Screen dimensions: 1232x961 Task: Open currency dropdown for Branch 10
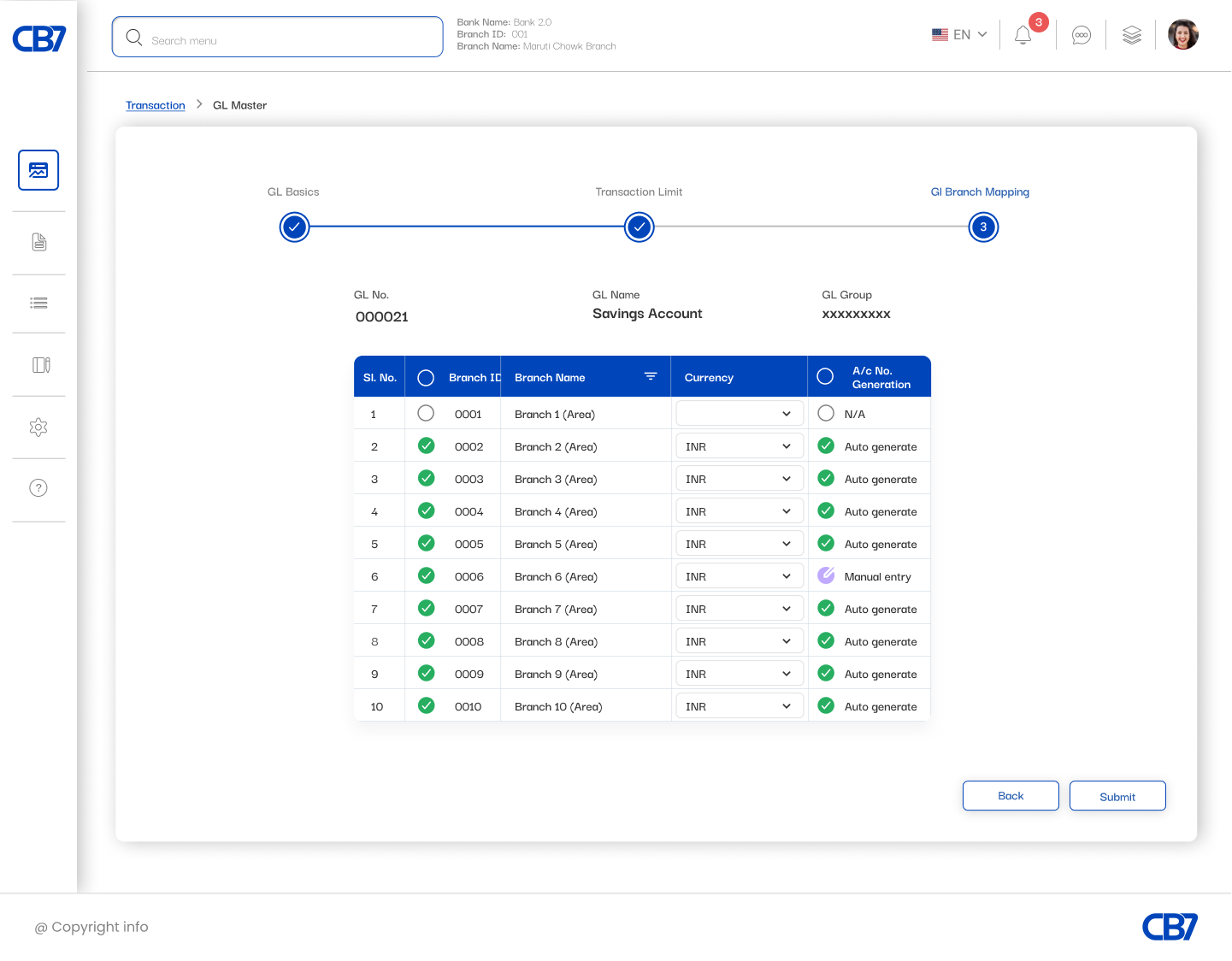click(x=740, y=706)
